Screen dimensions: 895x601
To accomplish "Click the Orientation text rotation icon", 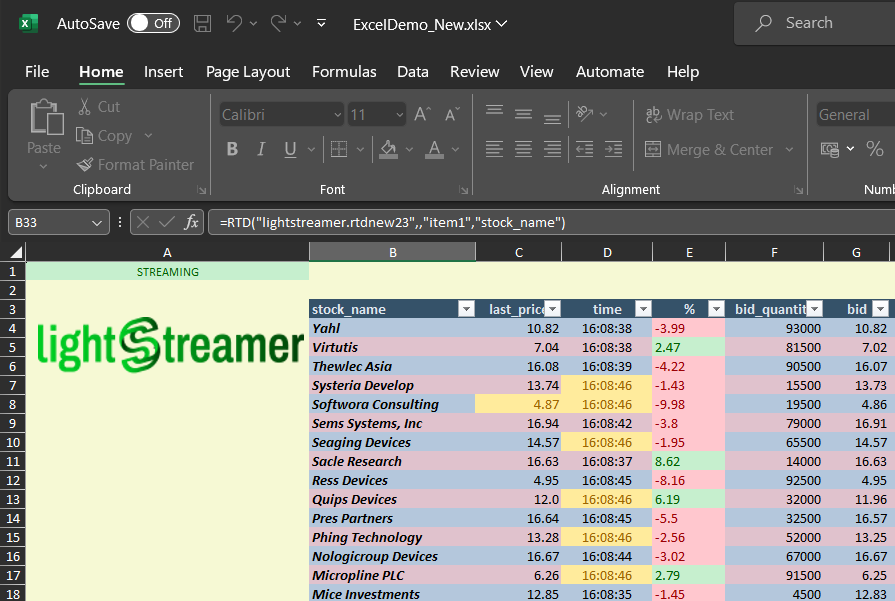I will [x=584, y=114].
